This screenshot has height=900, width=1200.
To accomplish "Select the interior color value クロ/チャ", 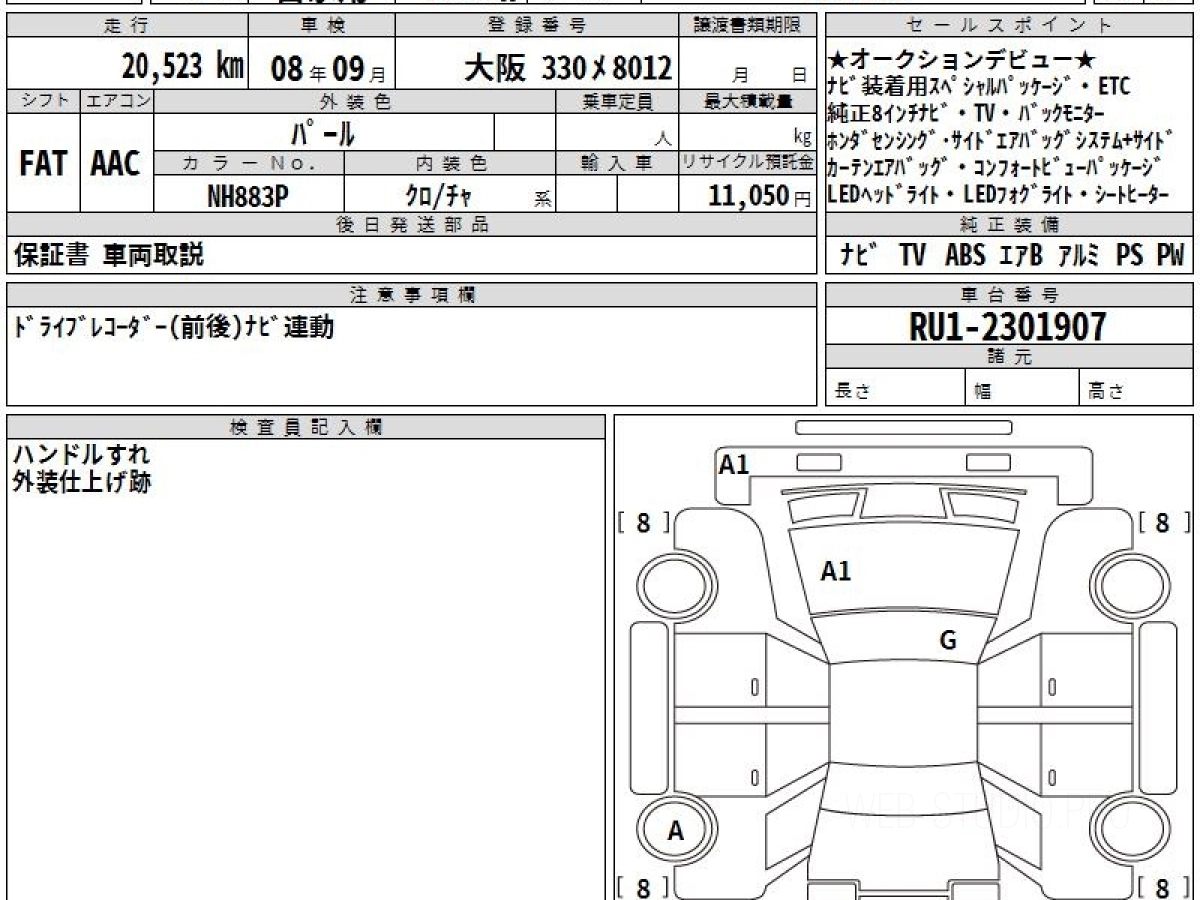I will [x=437, y=196].
